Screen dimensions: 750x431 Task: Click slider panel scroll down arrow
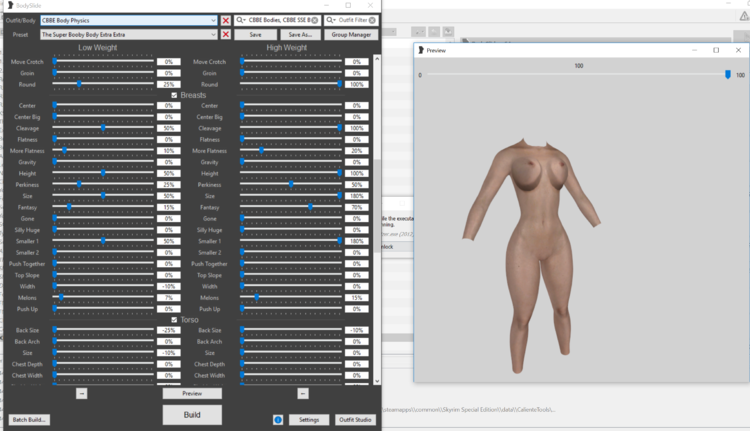(x=377, y=381)
